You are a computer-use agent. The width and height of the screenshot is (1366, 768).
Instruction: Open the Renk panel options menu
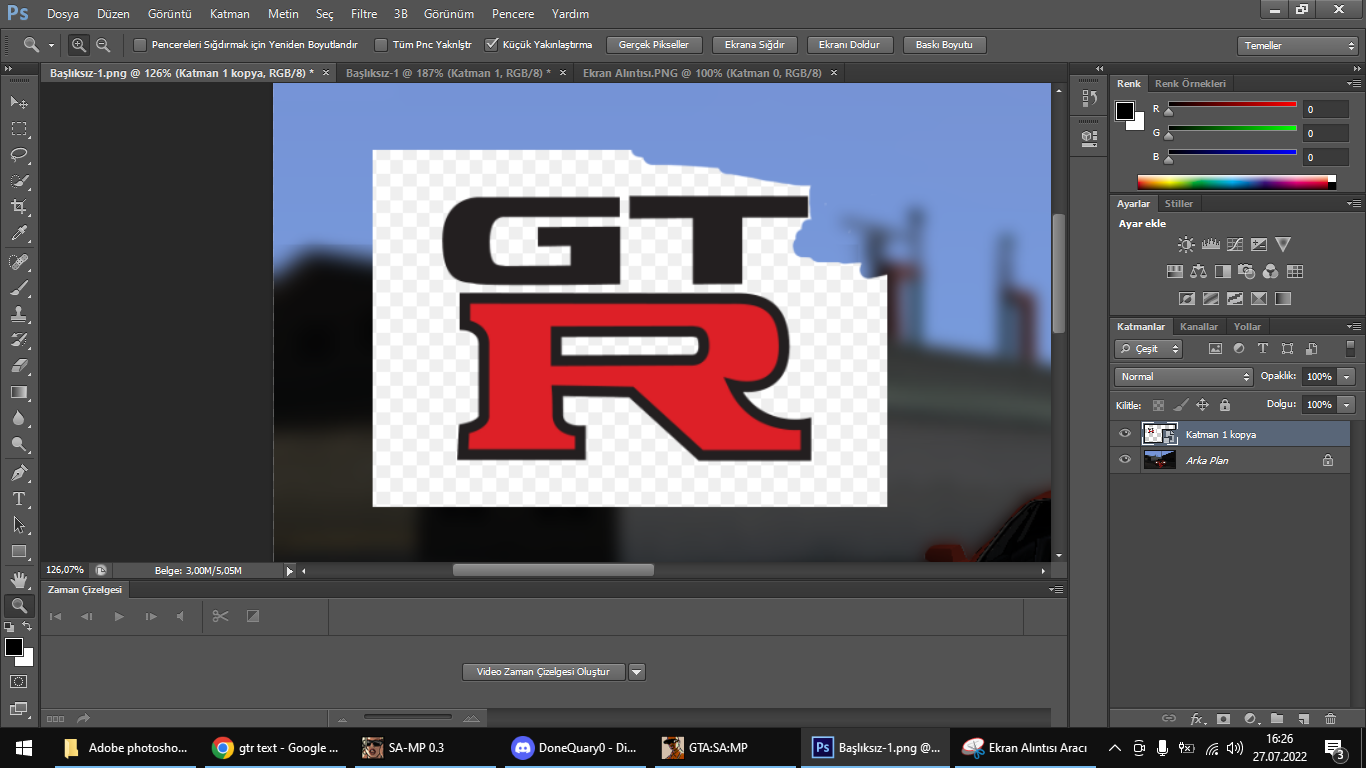[x=1354, y=84]
